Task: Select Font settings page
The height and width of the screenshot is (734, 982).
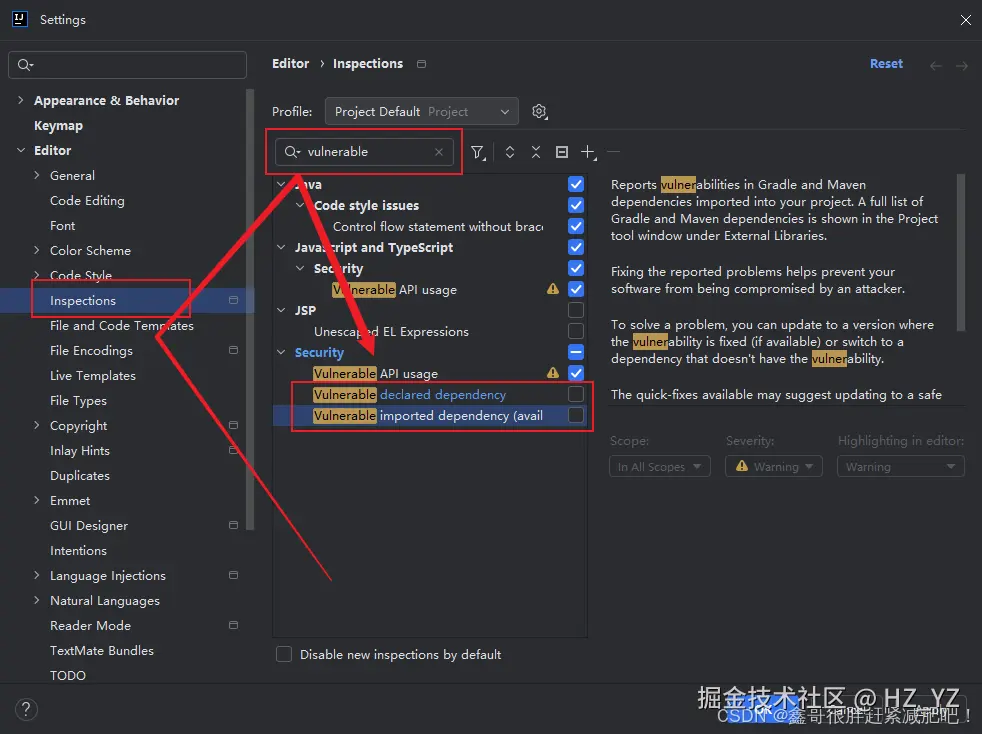Action: 62,225
